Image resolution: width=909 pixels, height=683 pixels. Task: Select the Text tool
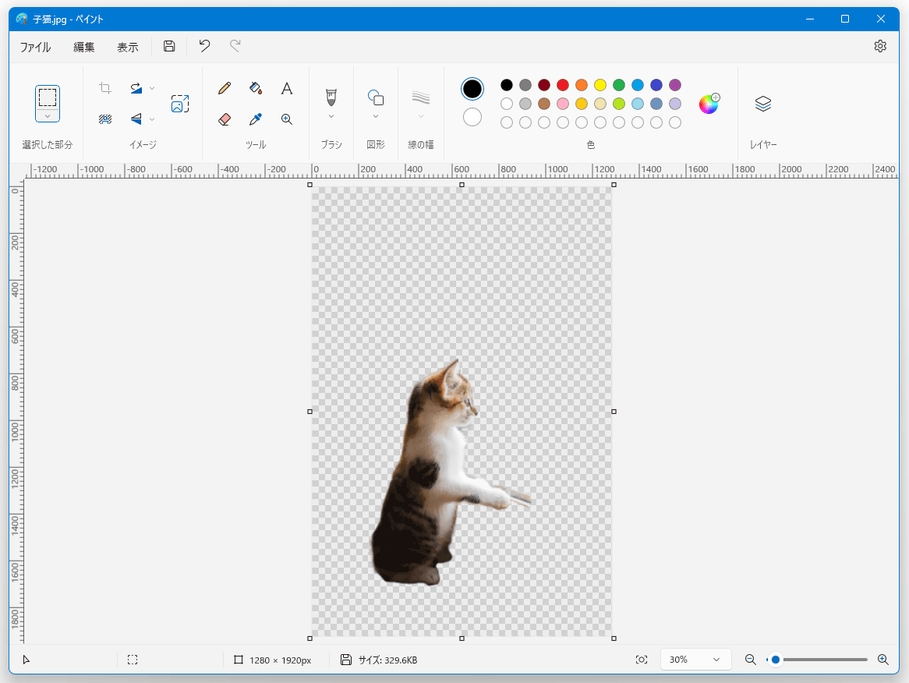pos(286,88)
